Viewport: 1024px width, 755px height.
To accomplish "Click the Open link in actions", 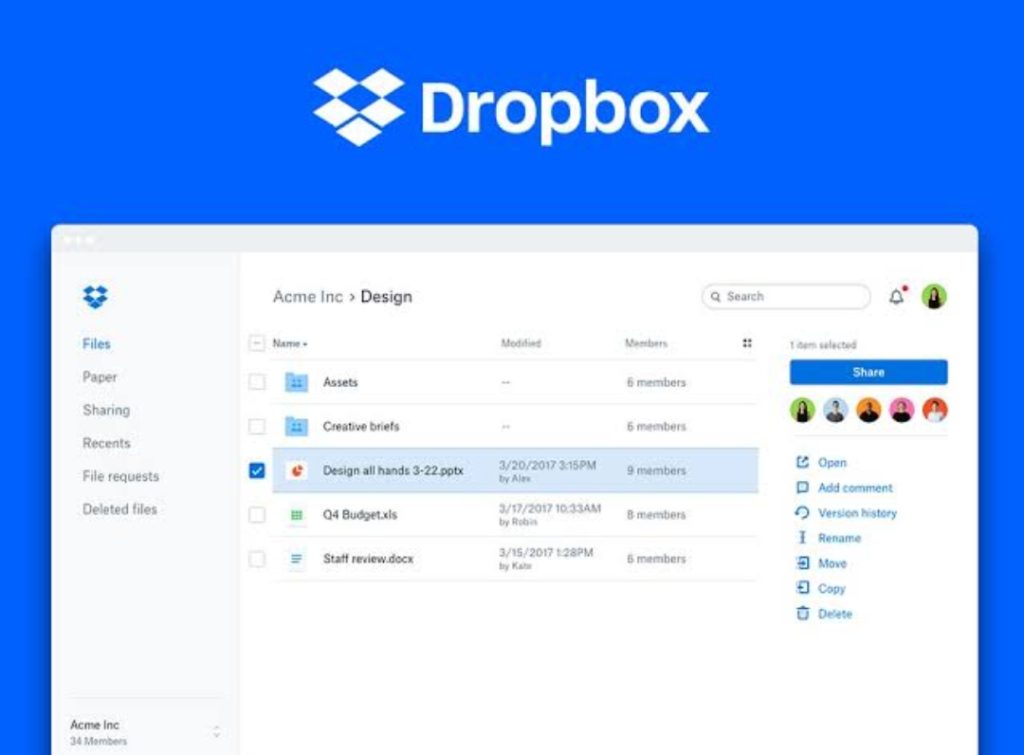I will click(x=832, y=462).
